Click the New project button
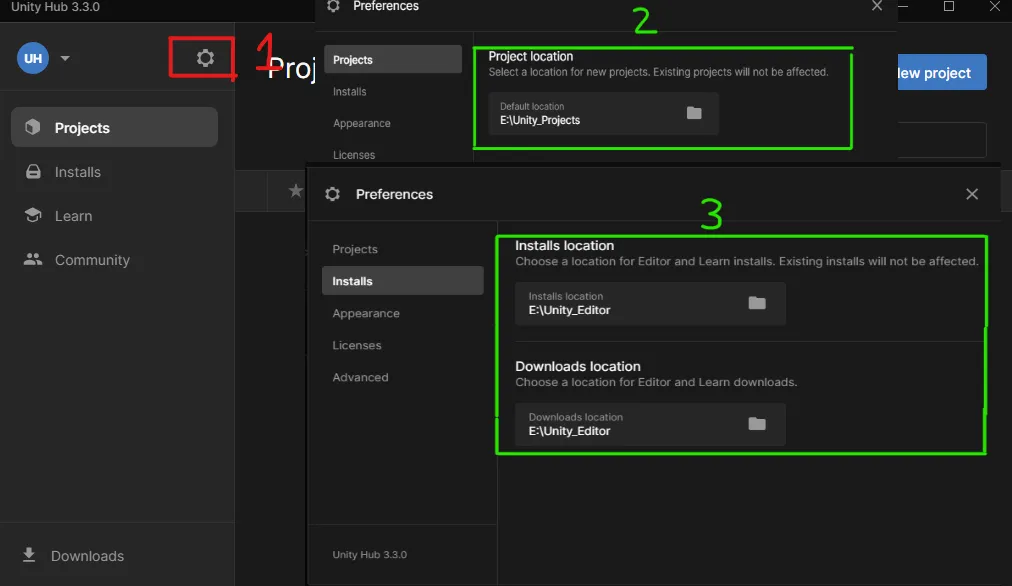Viewport: 1012px width, 586px height. [938, 72]
